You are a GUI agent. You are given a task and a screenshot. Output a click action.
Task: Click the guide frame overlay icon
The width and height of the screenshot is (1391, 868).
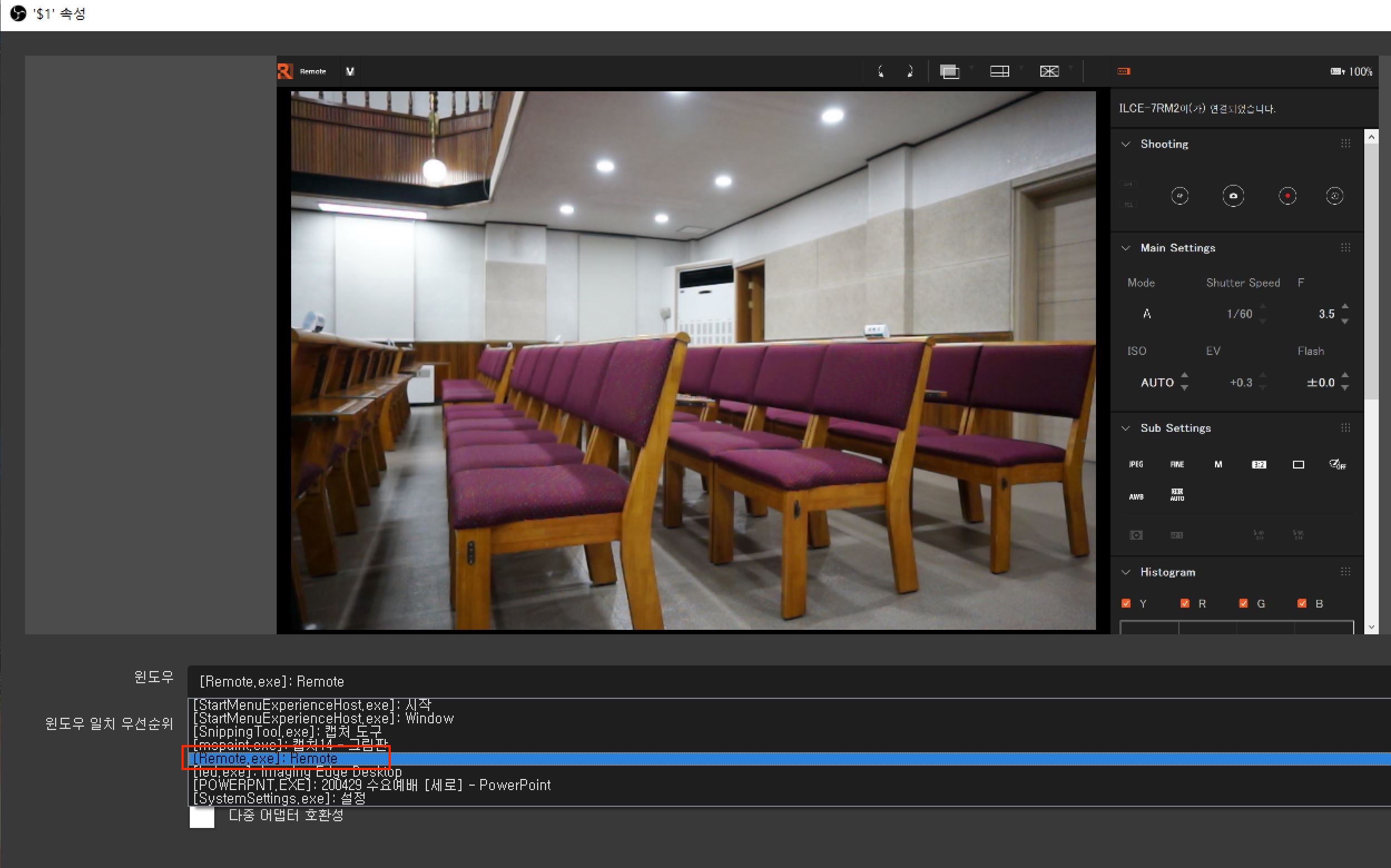(1049, 71)
